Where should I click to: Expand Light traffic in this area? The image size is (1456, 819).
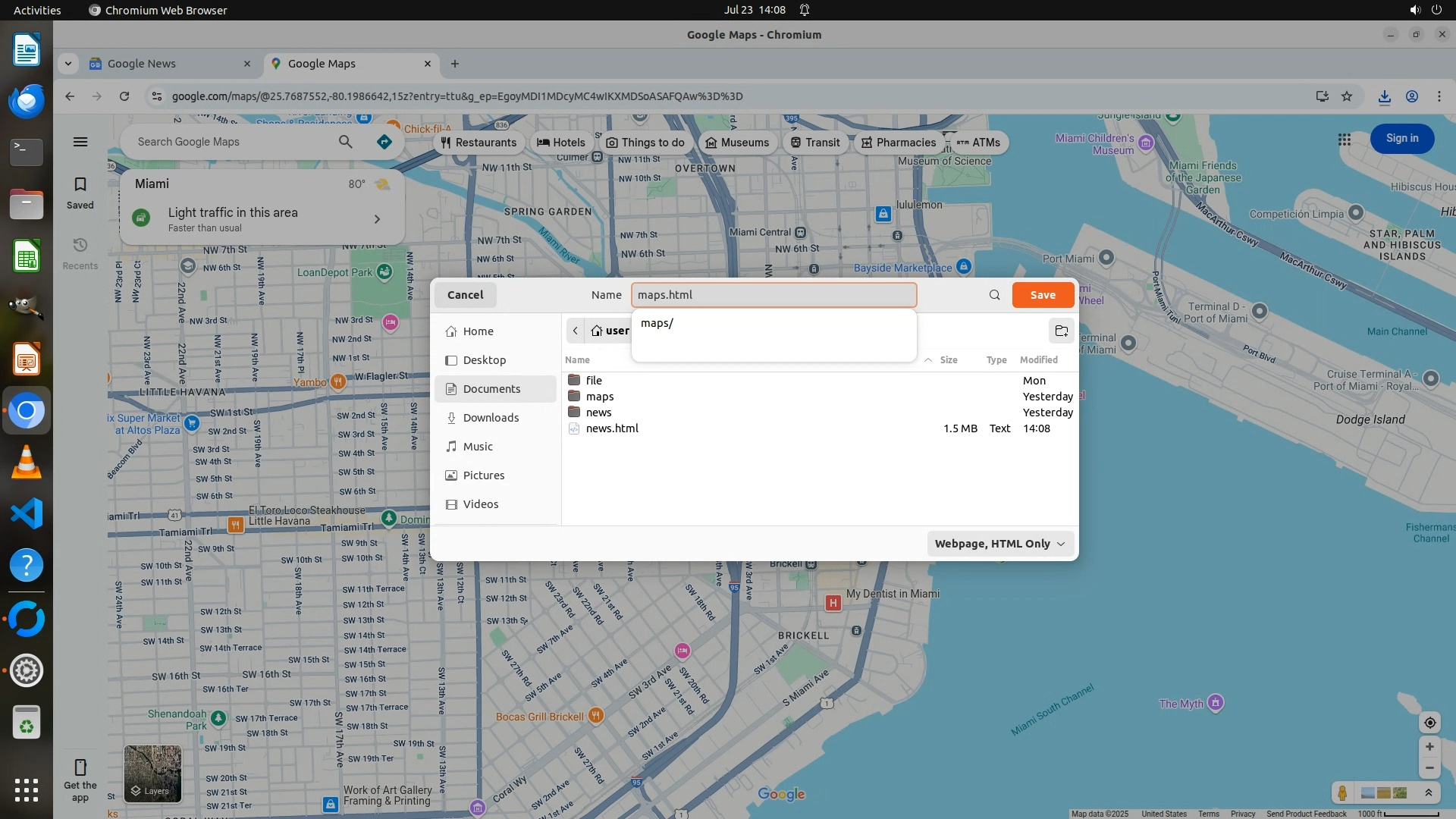coord(377,219)
